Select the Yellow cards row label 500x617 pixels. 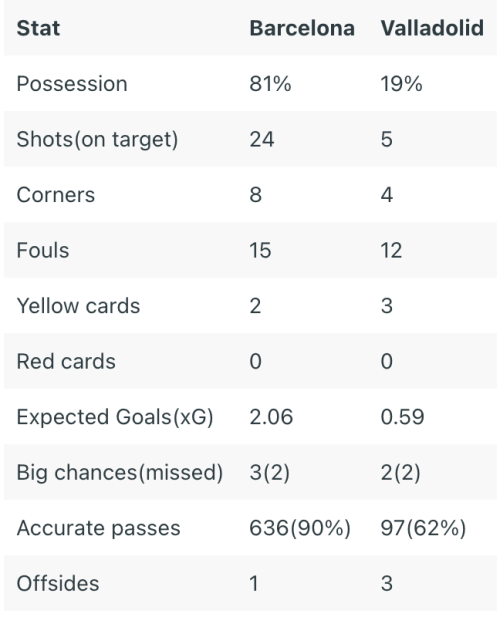78,306
